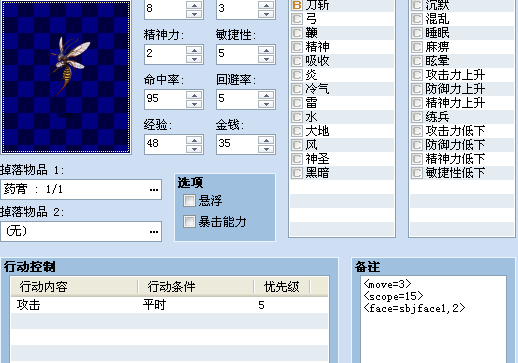518x363 pixels.
Task: Select the (无) drop item field
Action: [x=81, y=231]
